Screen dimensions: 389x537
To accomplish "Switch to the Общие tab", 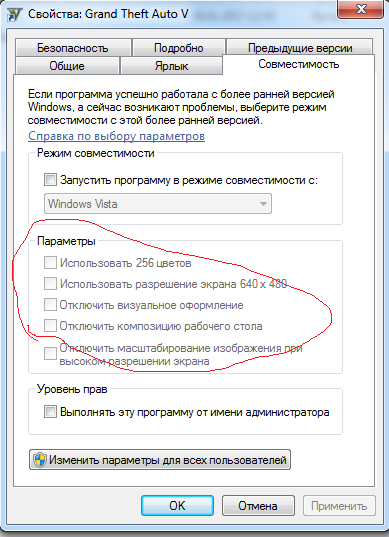I will tap(67, 66).
